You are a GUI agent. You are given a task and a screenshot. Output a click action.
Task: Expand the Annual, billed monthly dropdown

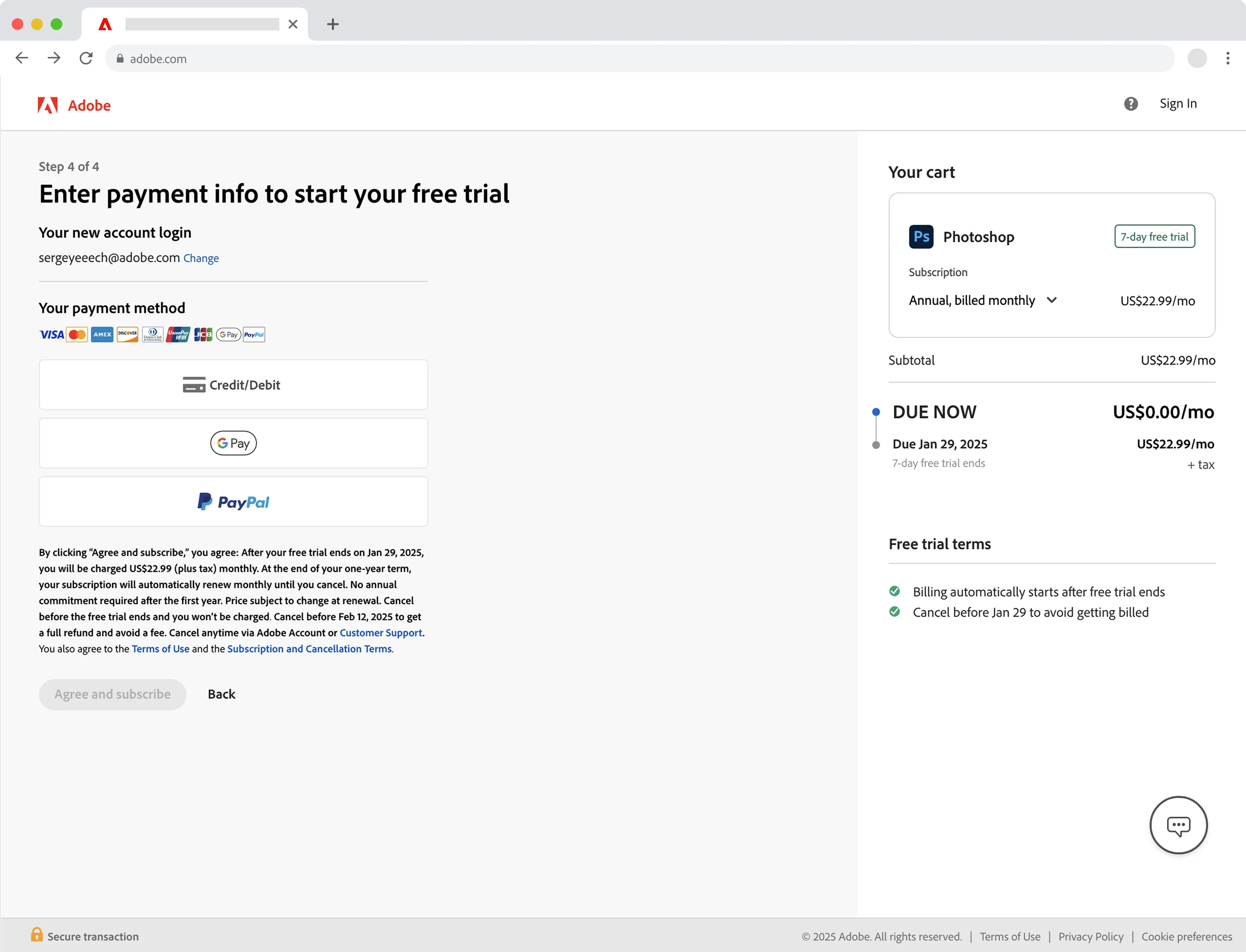[983, 300]
